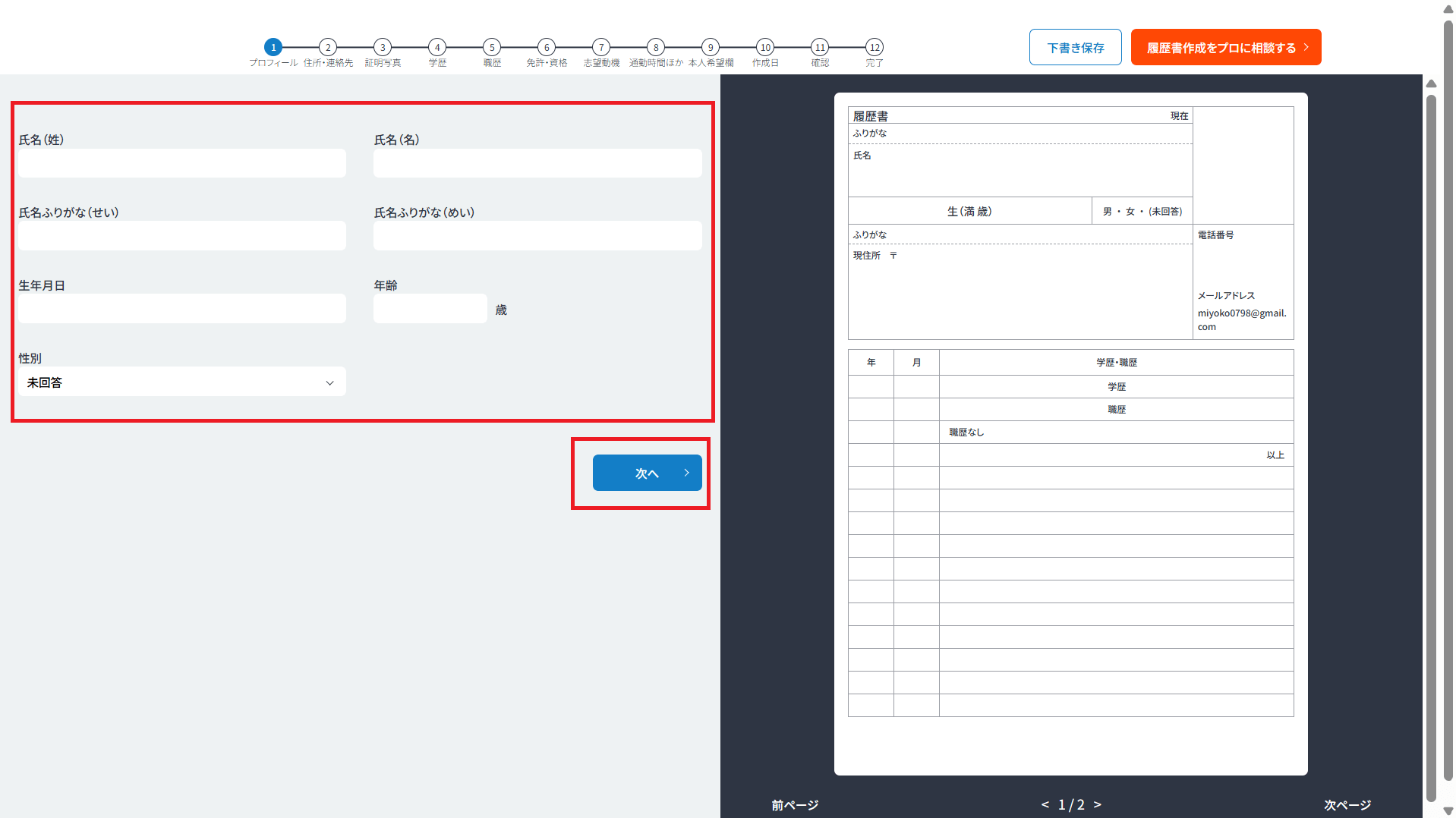The image size is (1456, 818).
Task: Click the 氏名ふりがな(せい) field
Action: 181,236
